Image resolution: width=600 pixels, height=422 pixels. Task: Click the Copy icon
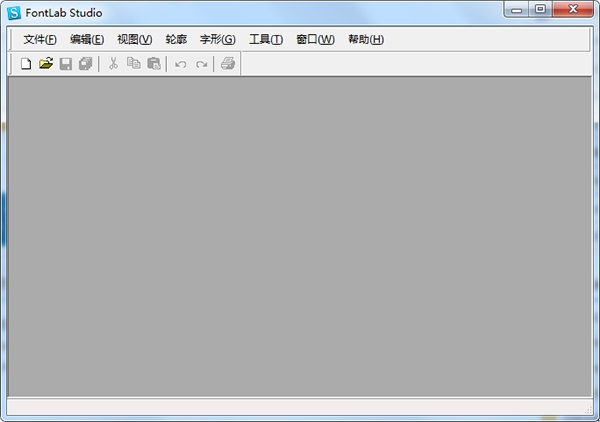134,64
